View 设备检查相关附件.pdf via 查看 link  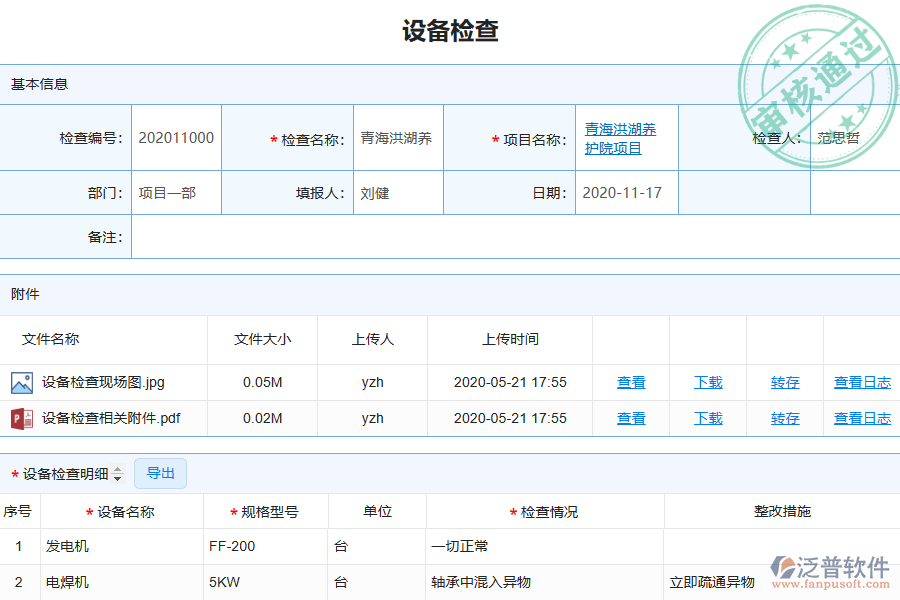click(631, 418)
